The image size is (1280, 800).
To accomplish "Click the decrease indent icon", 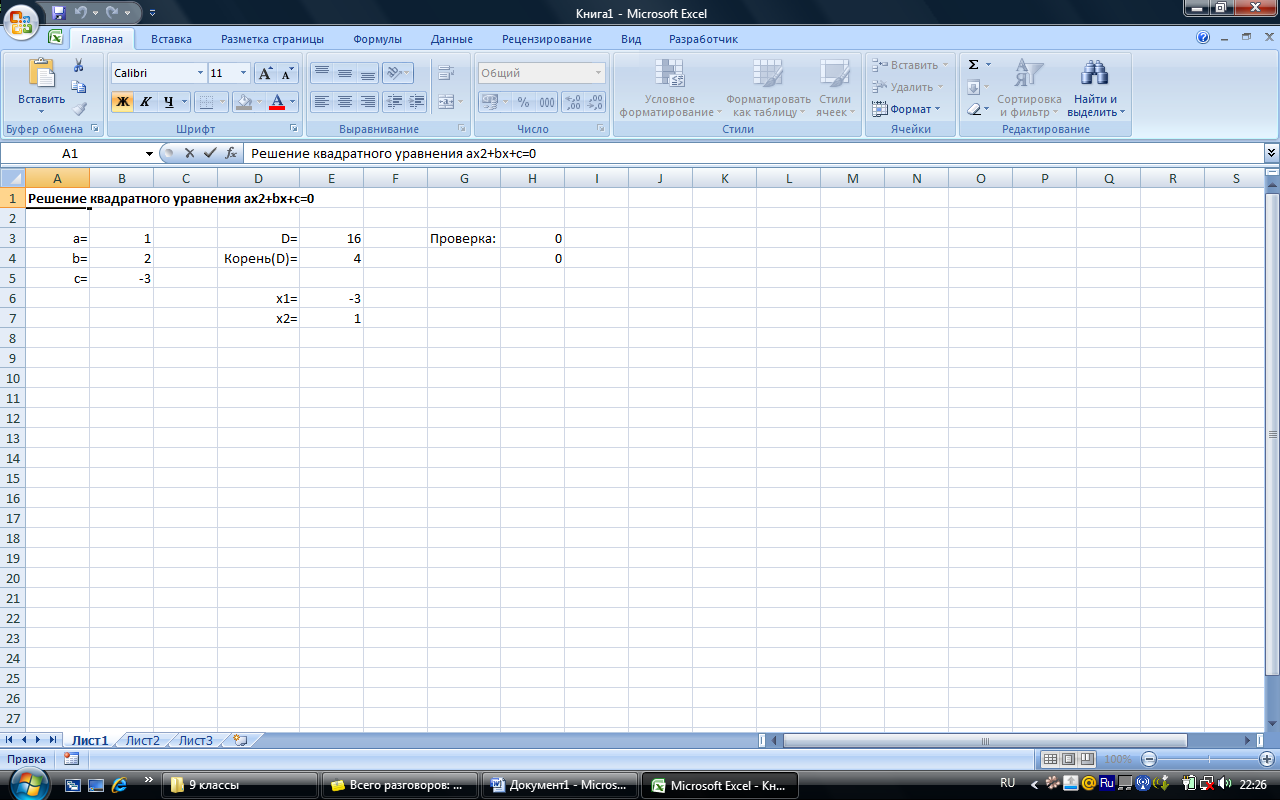I will 393,101.
